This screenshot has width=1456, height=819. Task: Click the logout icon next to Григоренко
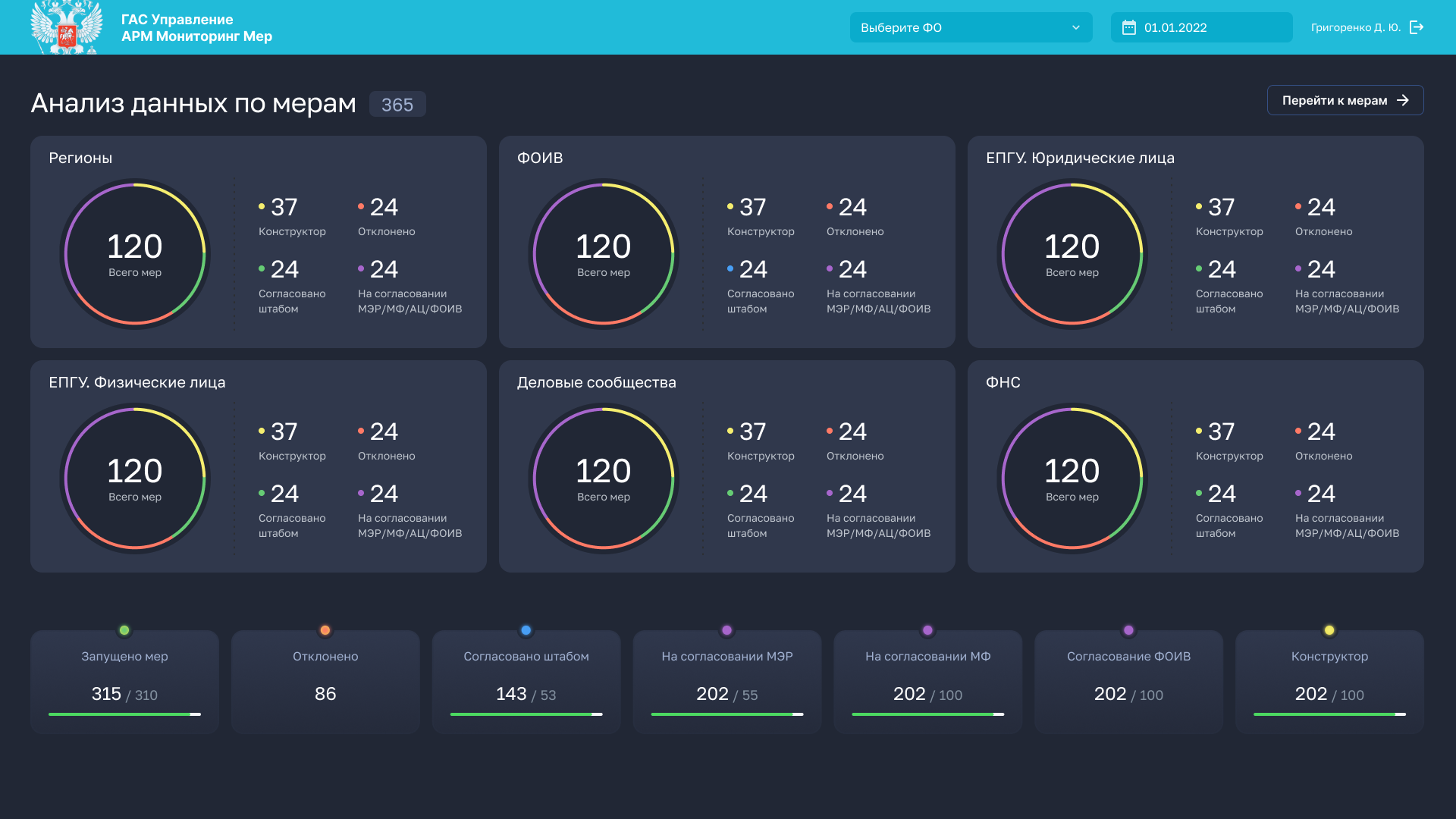pos(1416,27)
